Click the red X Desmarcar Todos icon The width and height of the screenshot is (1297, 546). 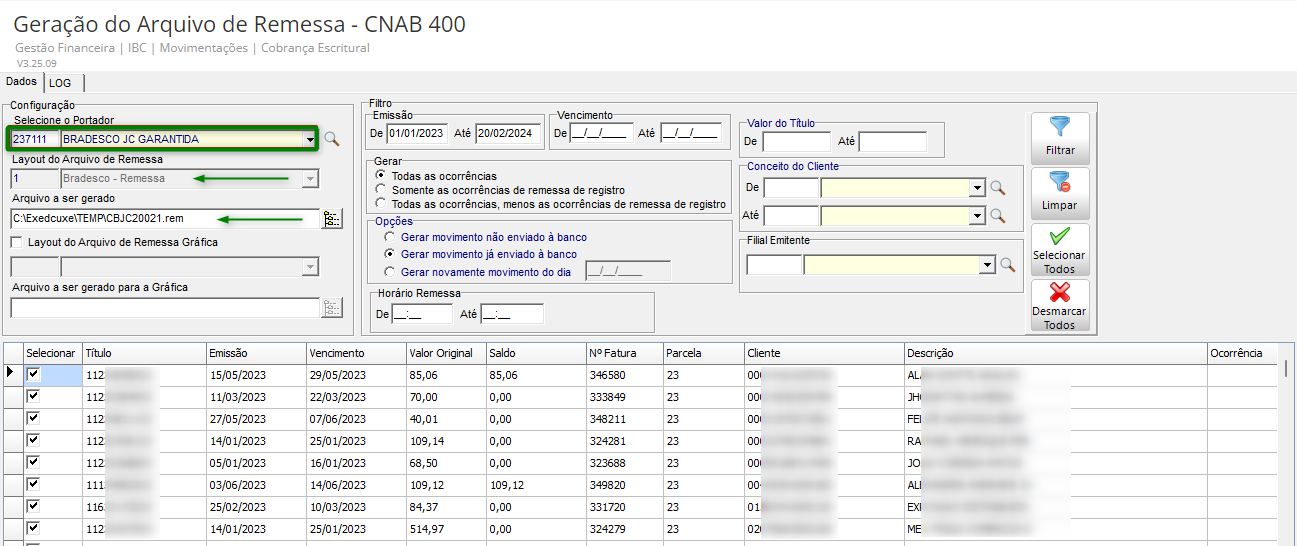(x=1059, y=293)
